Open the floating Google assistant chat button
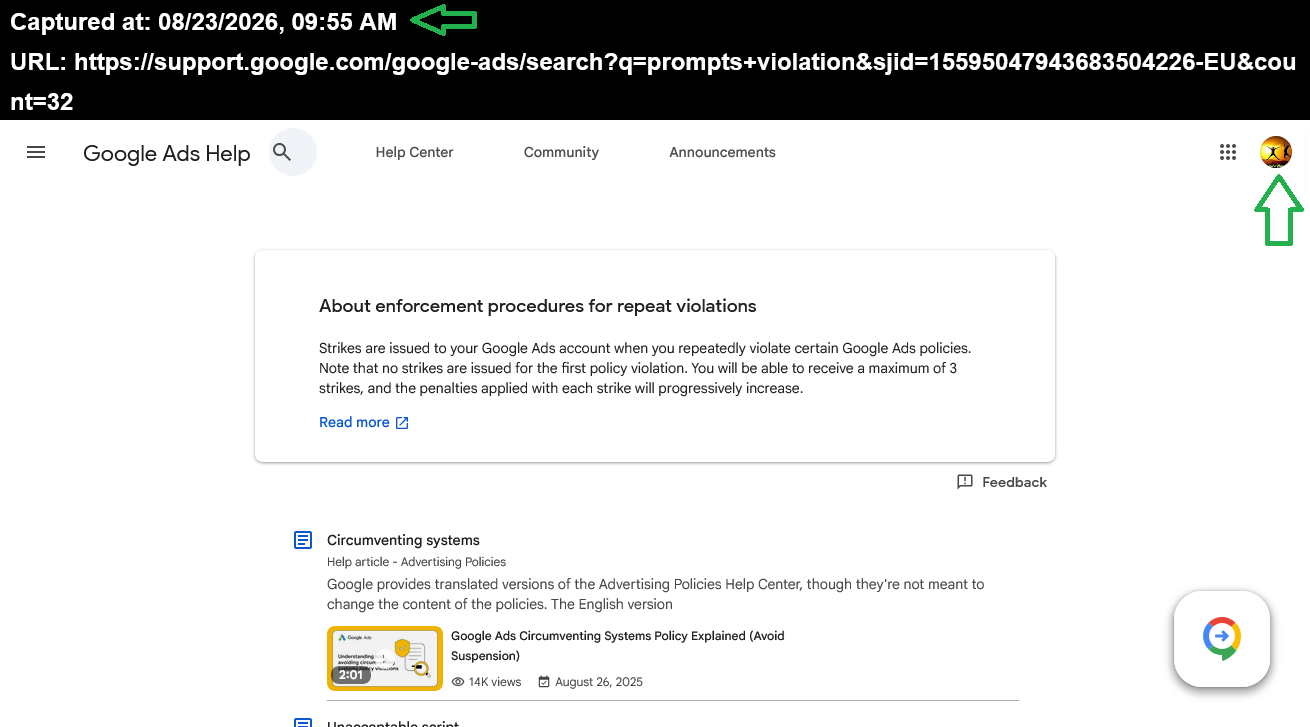This screenshot has height=727, width=1310. coord(1221,639)
